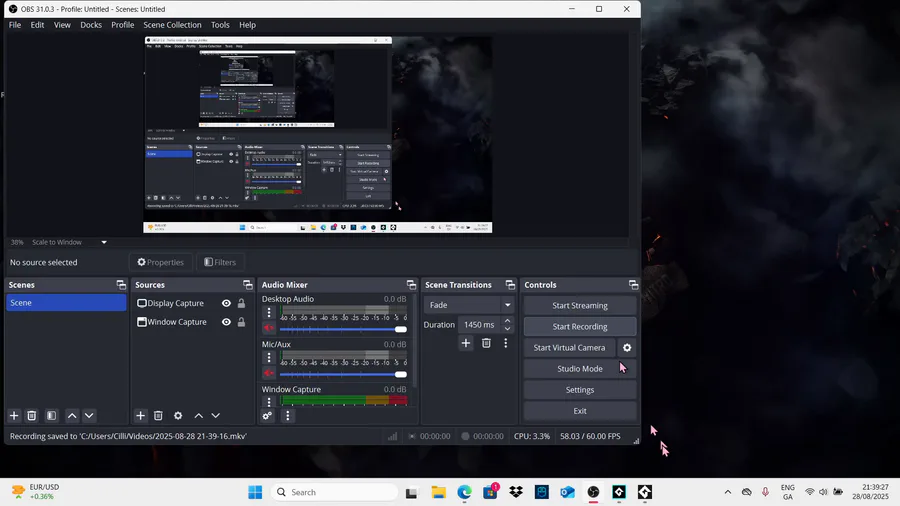Click Start Virtual Camera button
This screenshot has width=900, height=506.
coord(569,348)
